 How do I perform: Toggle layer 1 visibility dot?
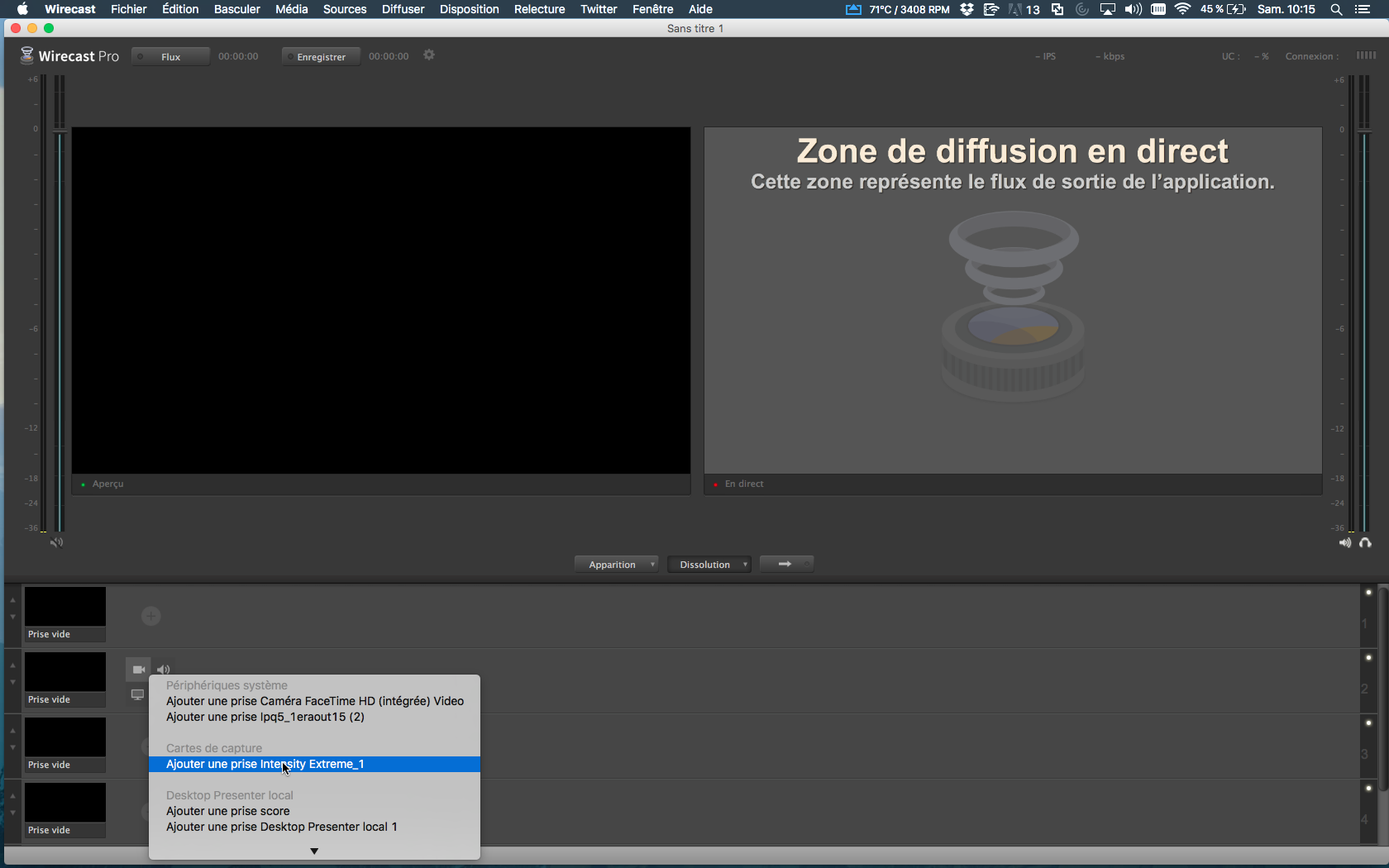pyautogui.click(x=1368, y=593)
